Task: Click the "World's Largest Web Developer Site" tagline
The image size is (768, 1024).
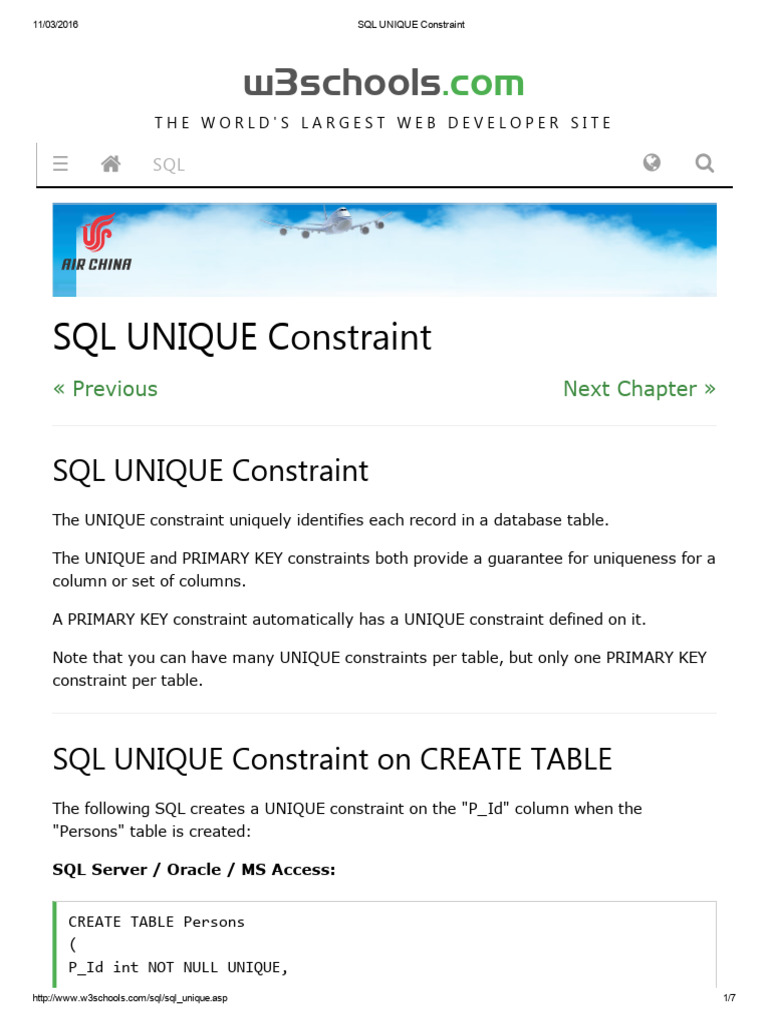Action: [x=383, y=123]
